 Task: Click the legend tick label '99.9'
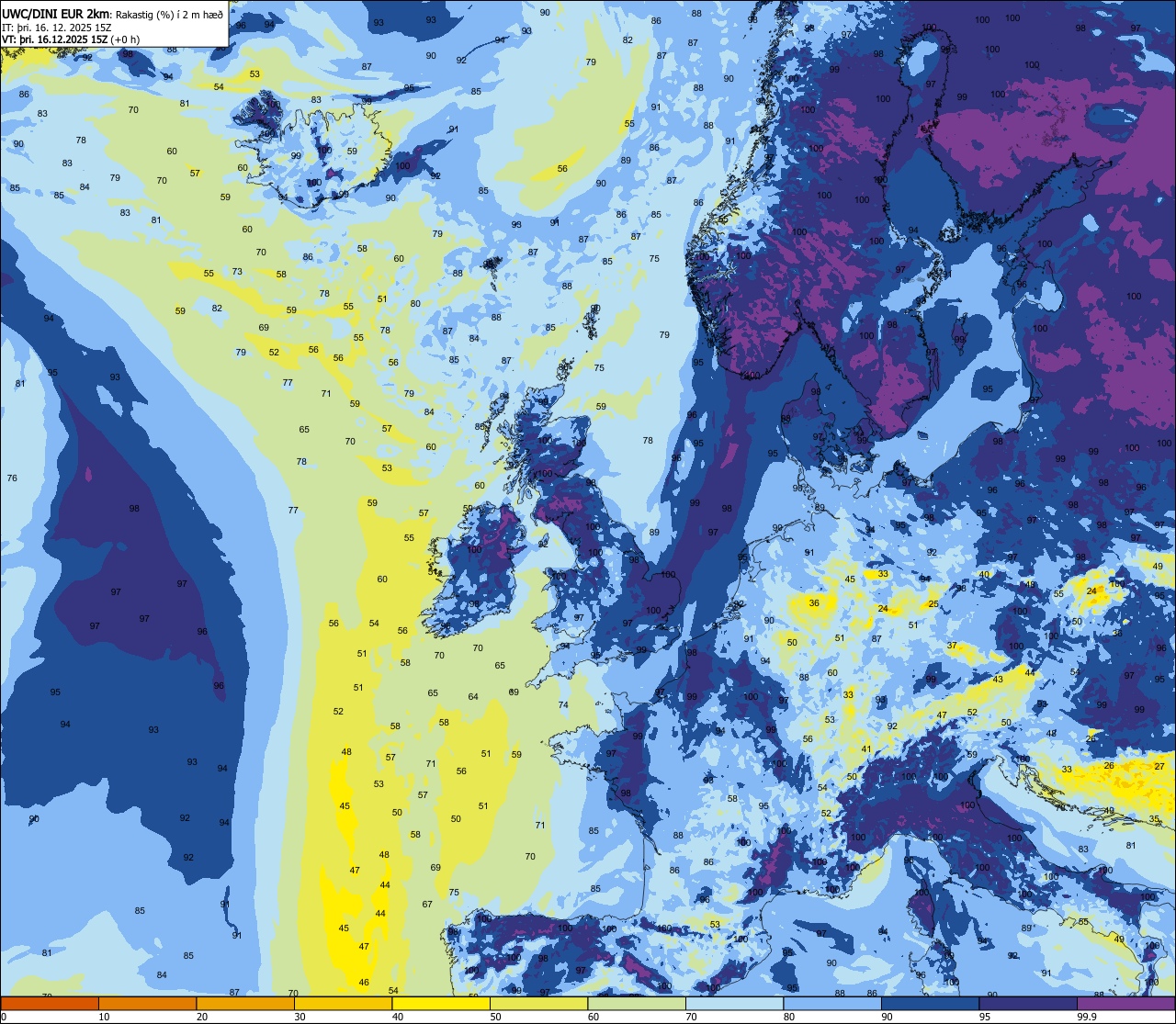(x=1086, y=1017)
